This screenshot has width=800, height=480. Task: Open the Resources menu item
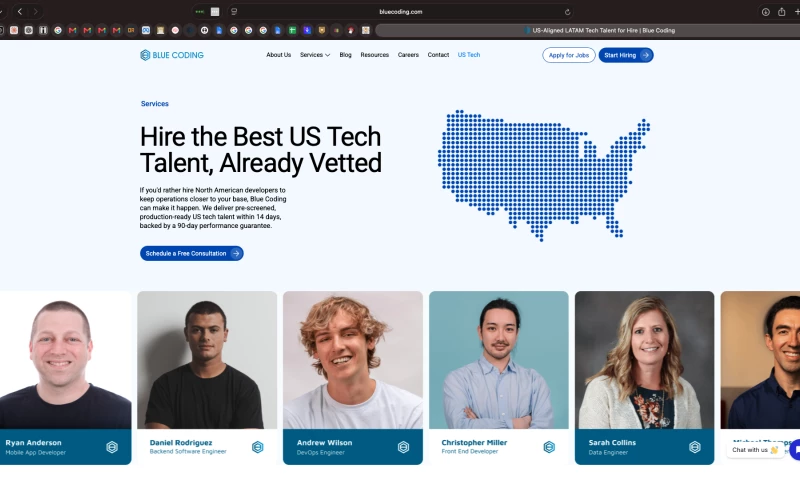coord(374,55)
